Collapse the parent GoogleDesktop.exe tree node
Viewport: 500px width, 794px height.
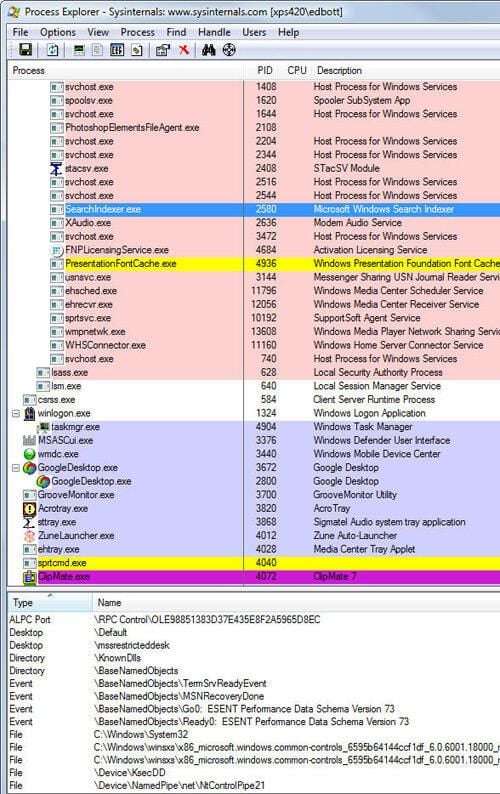coord(16,468)
